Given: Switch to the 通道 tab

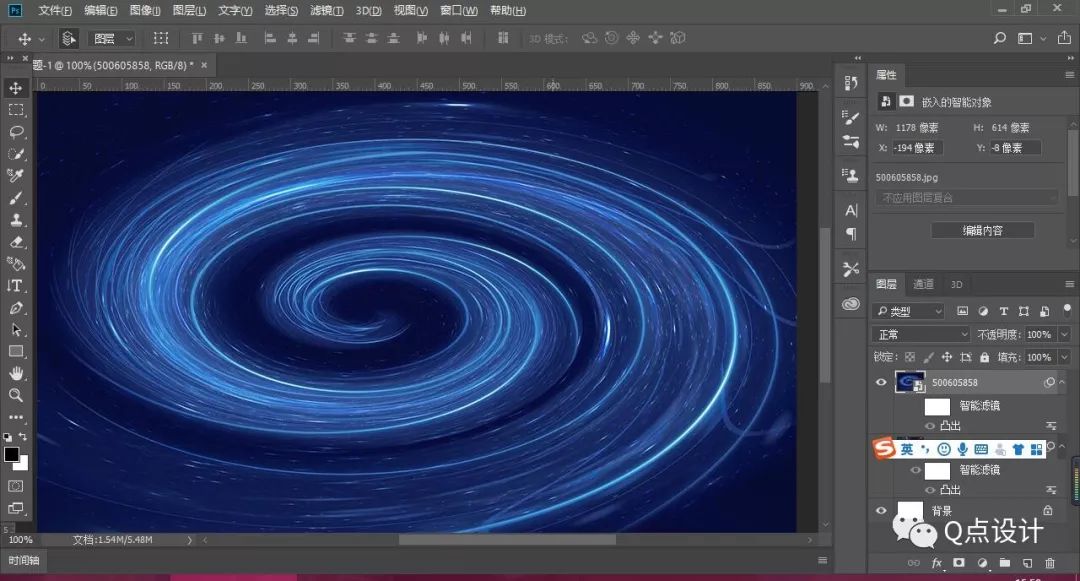Looking at the screenshot, I should (x=923, y=284).
